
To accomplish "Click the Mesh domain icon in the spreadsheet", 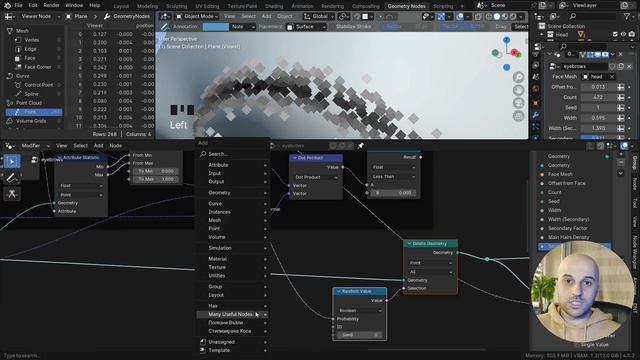I will click(10, 31).
